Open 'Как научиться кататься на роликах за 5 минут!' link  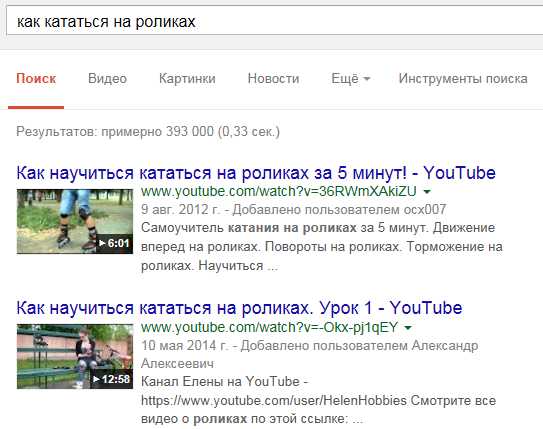pyautogui.click(x=256, y=173)
